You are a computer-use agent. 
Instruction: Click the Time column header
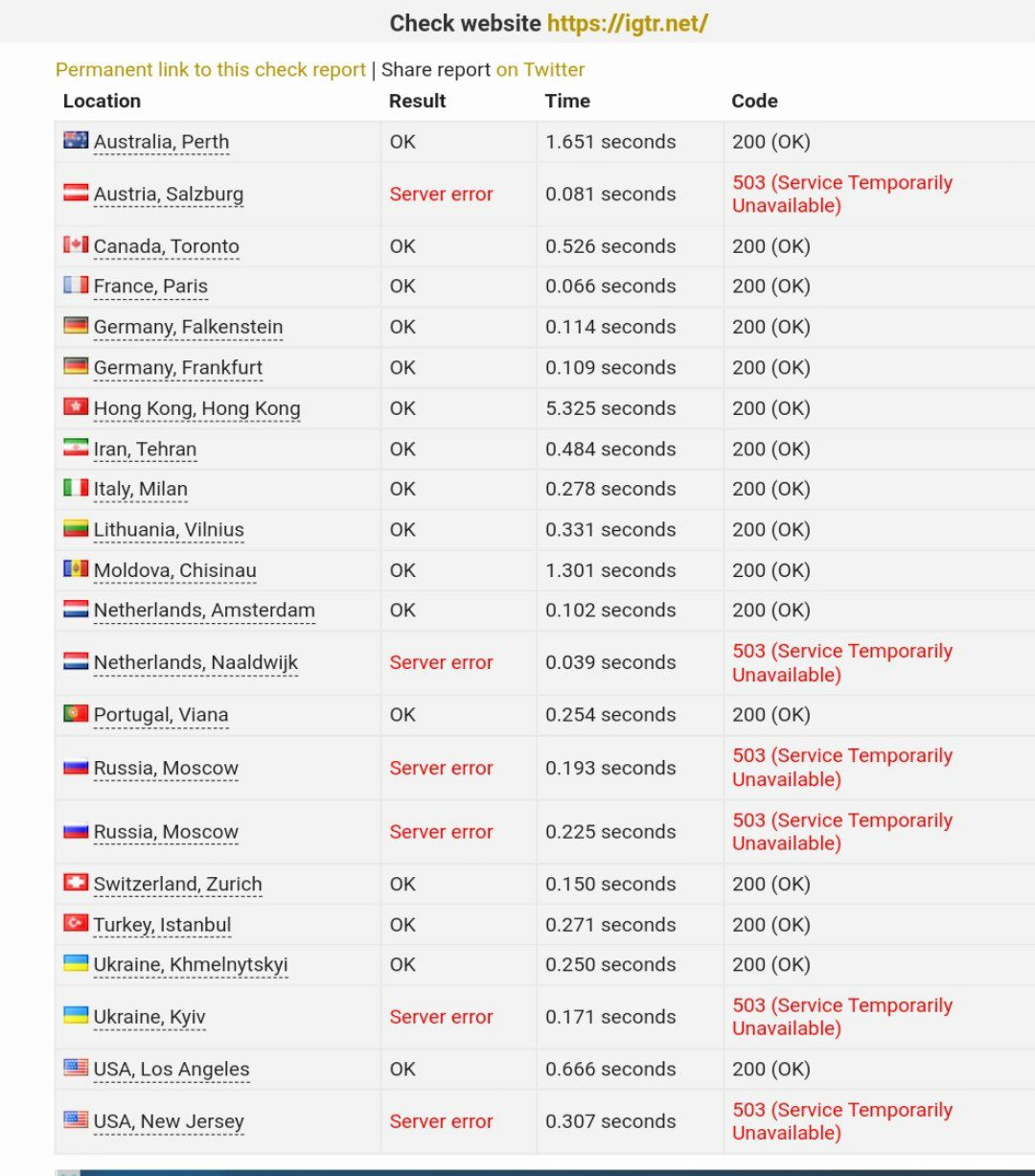(567, 101)
